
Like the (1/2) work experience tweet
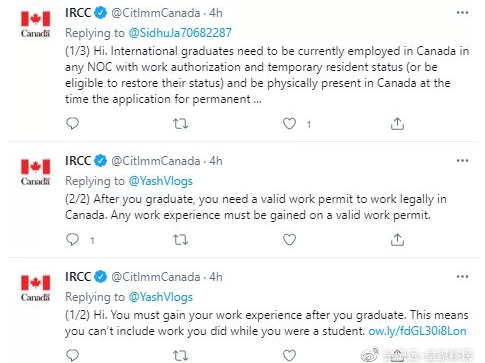(289, 355)
